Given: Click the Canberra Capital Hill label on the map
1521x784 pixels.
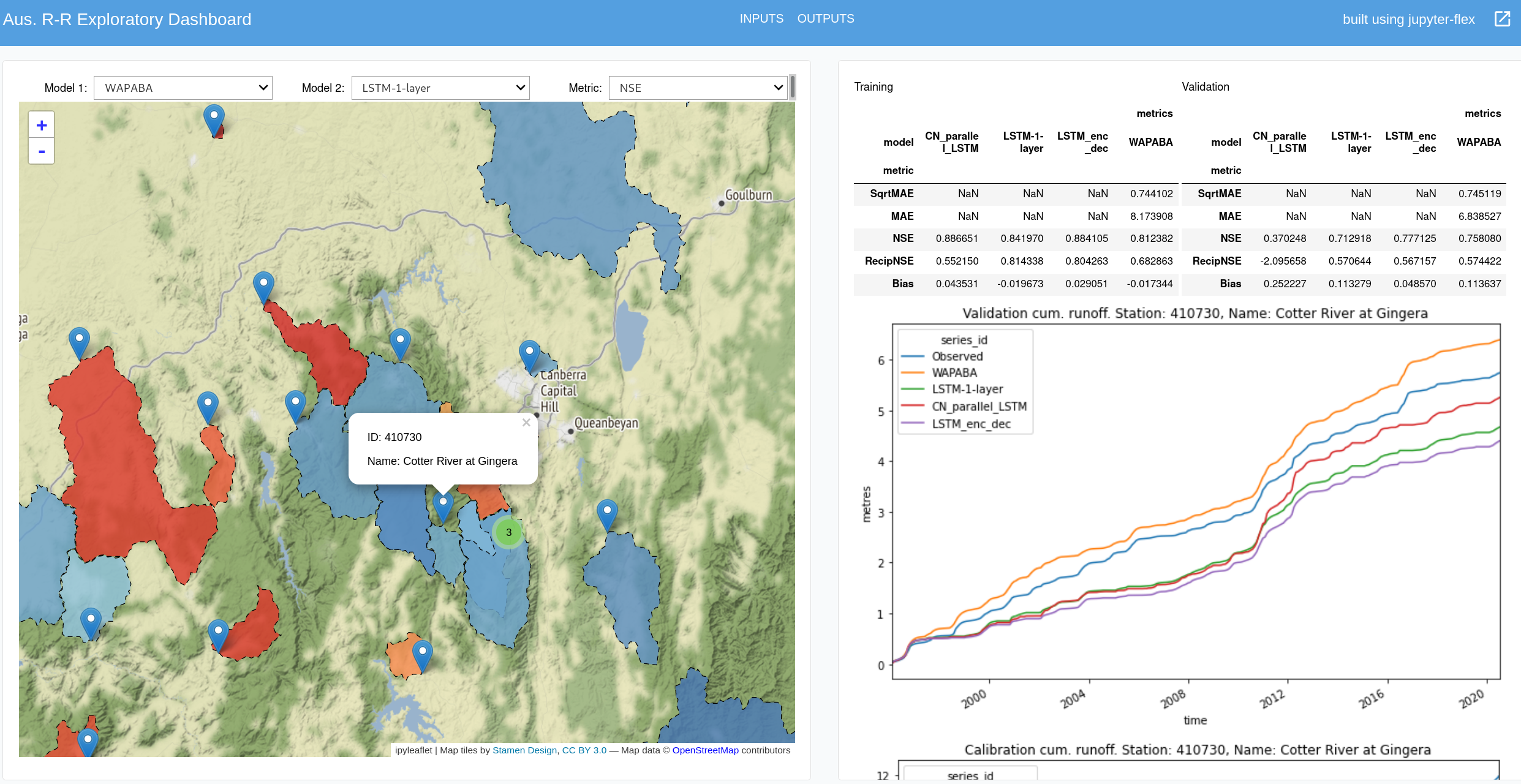Looking at the screenshot, I should [x=562, y=391].
